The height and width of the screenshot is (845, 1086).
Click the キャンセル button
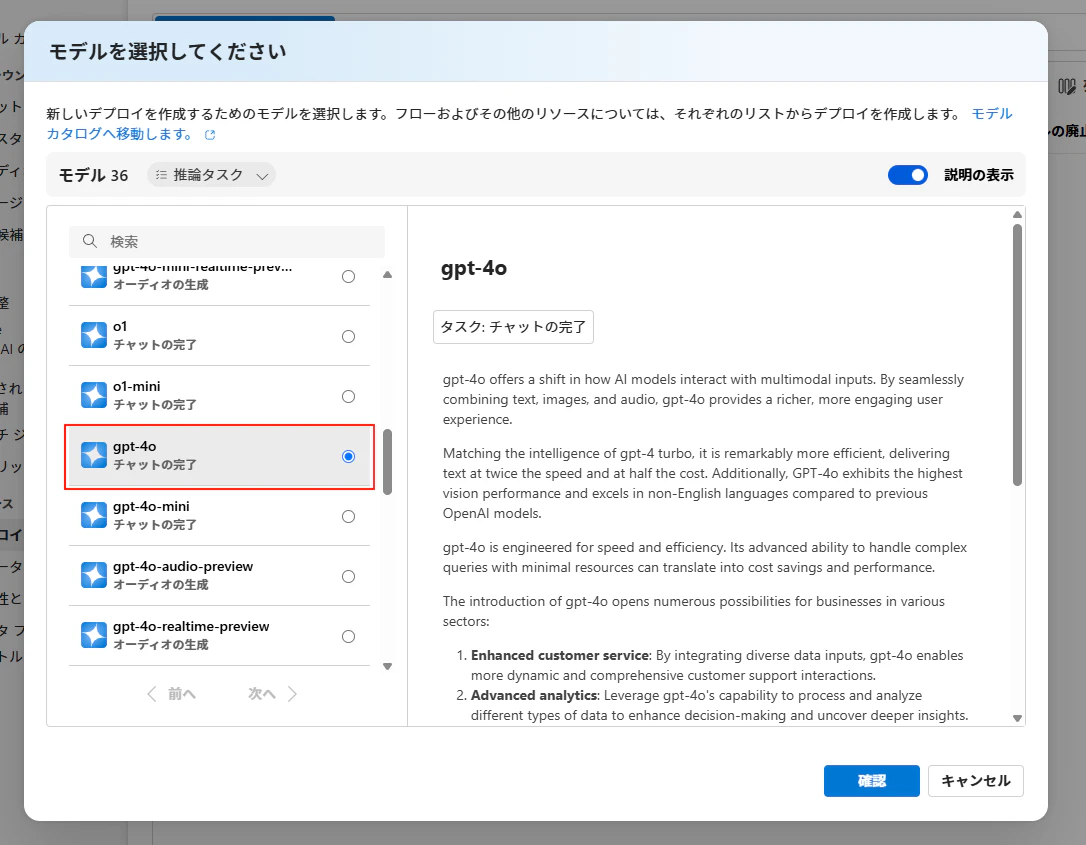tap(975, 781)
